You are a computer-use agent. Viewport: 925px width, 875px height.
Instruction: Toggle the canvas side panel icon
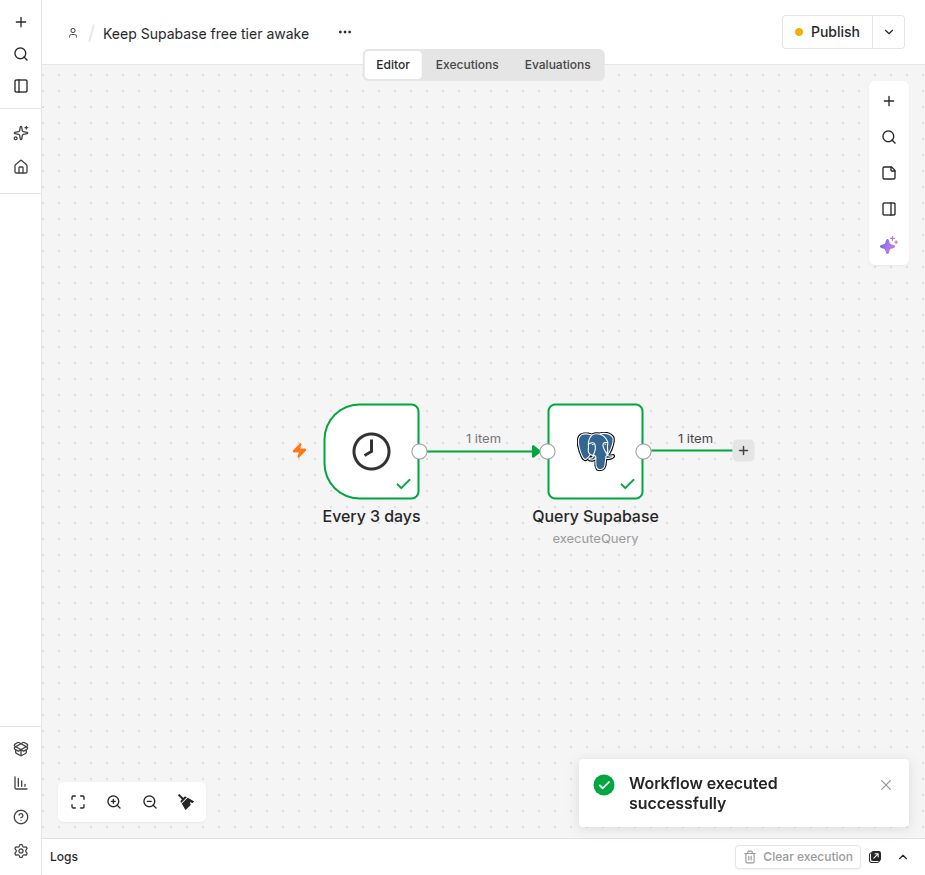[x=889, y=209]
